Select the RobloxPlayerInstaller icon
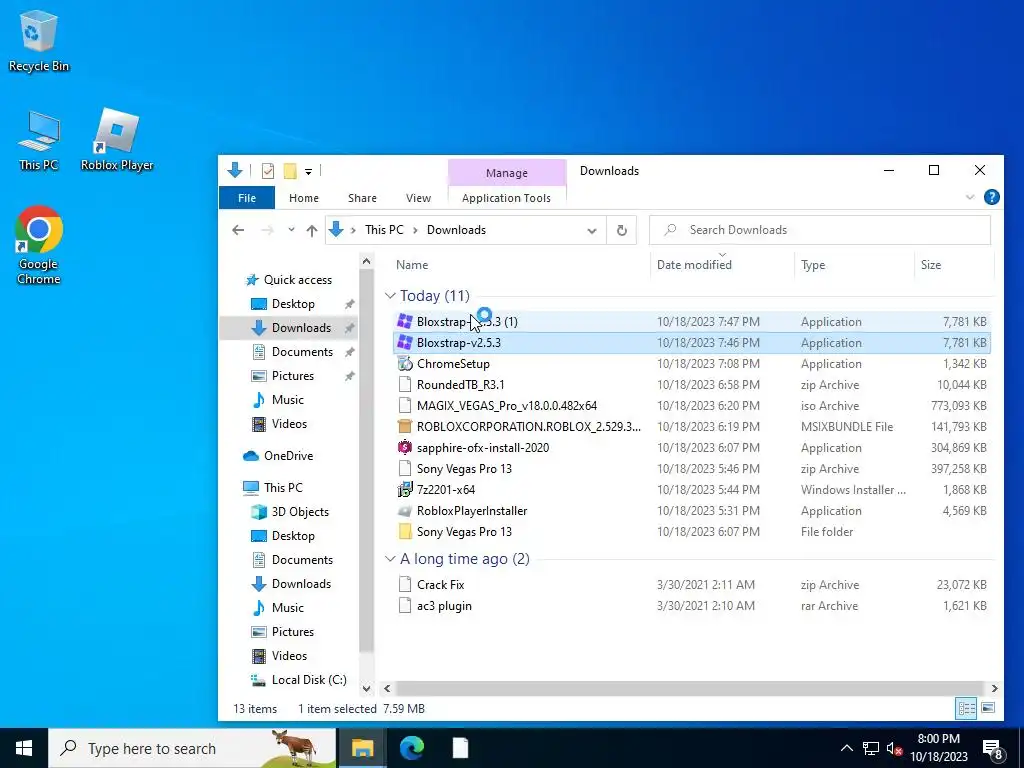 coord(405,511)
